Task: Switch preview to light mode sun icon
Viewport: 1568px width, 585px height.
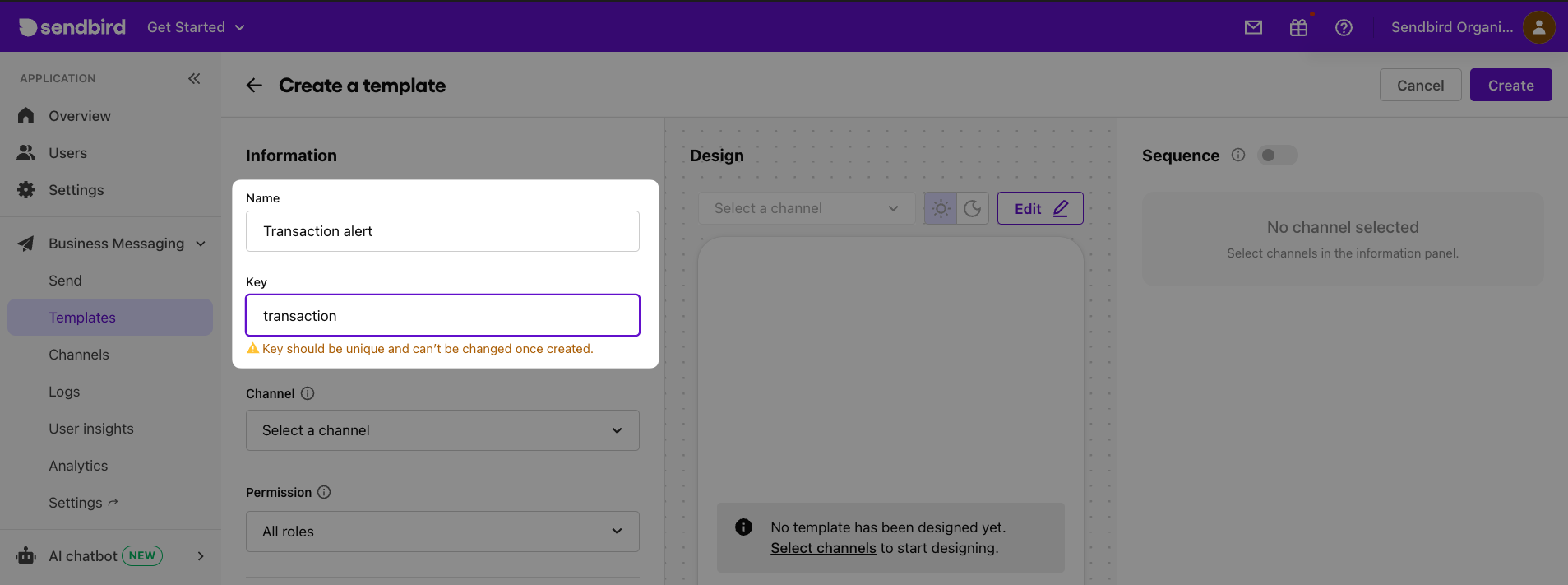Action: [941, 208]
